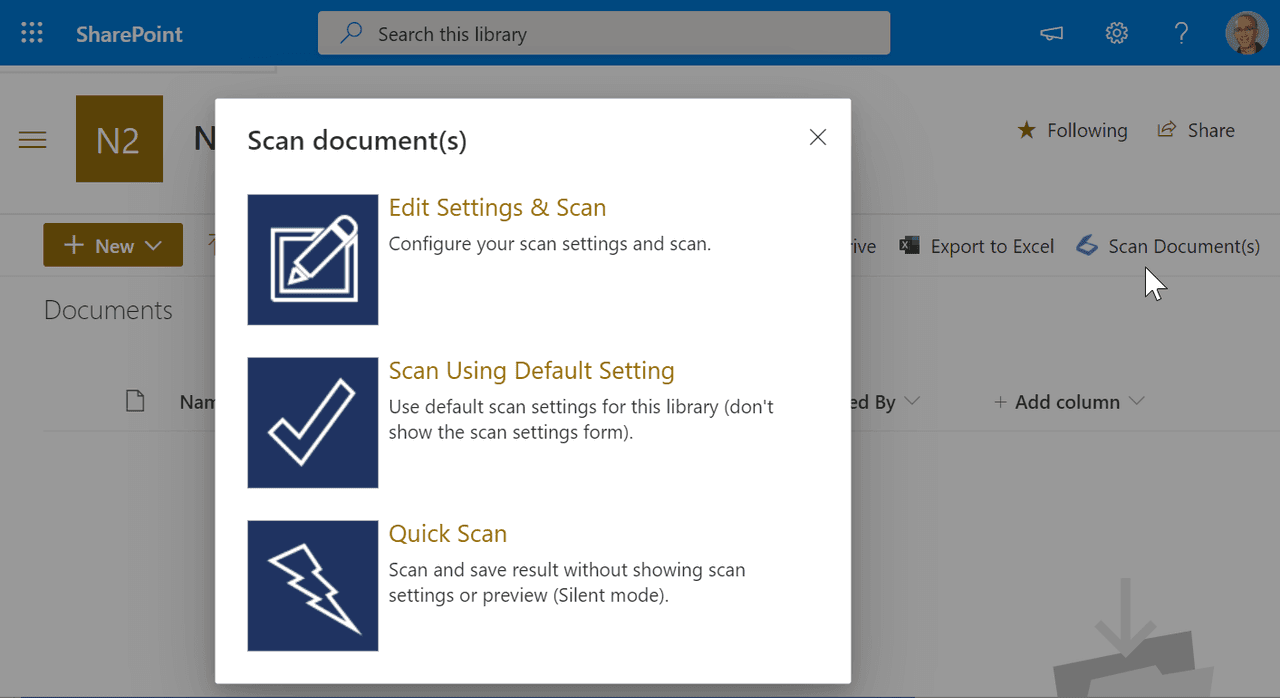Click the scanner icon beside Scan Document(s)

[1087, 245]
